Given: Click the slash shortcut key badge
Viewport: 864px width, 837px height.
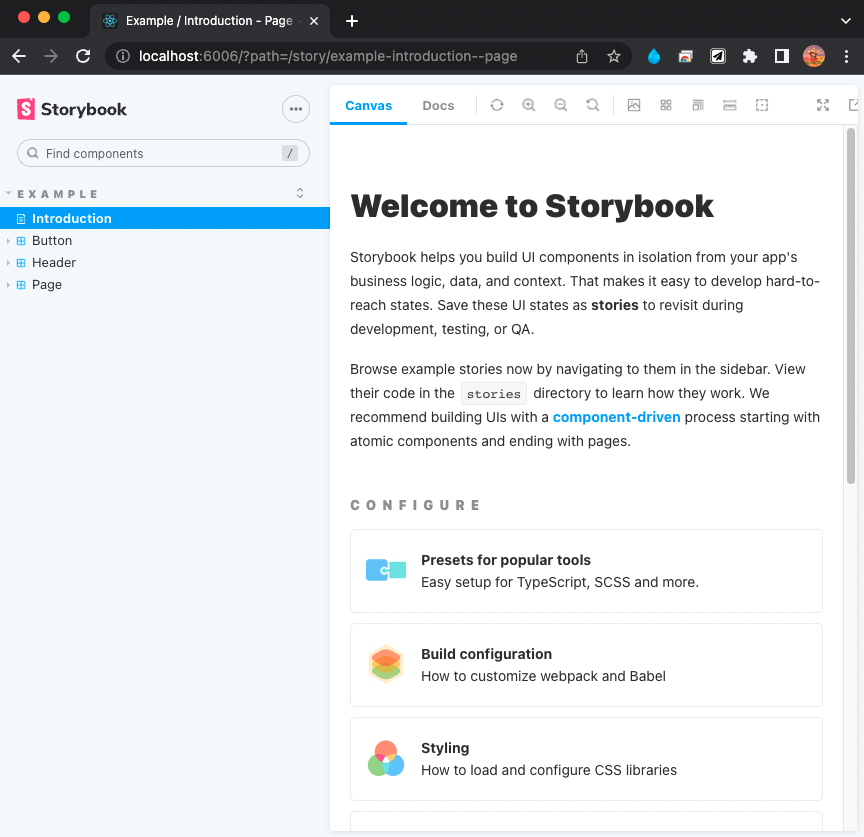Looking at the screenshot, I should pyautogui.click(x=290, y=153).
